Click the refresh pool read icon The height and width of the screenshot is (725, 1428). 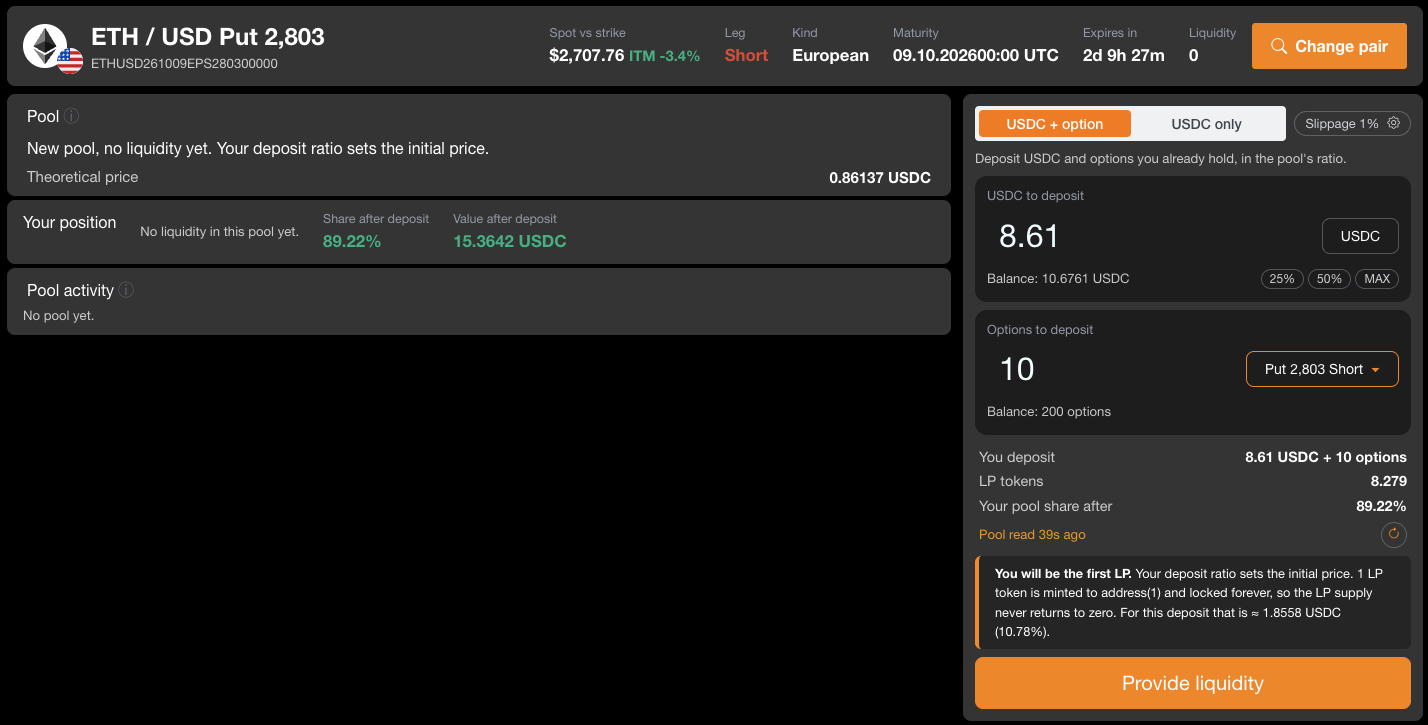pyautogui.click(x=1394, y=535)
